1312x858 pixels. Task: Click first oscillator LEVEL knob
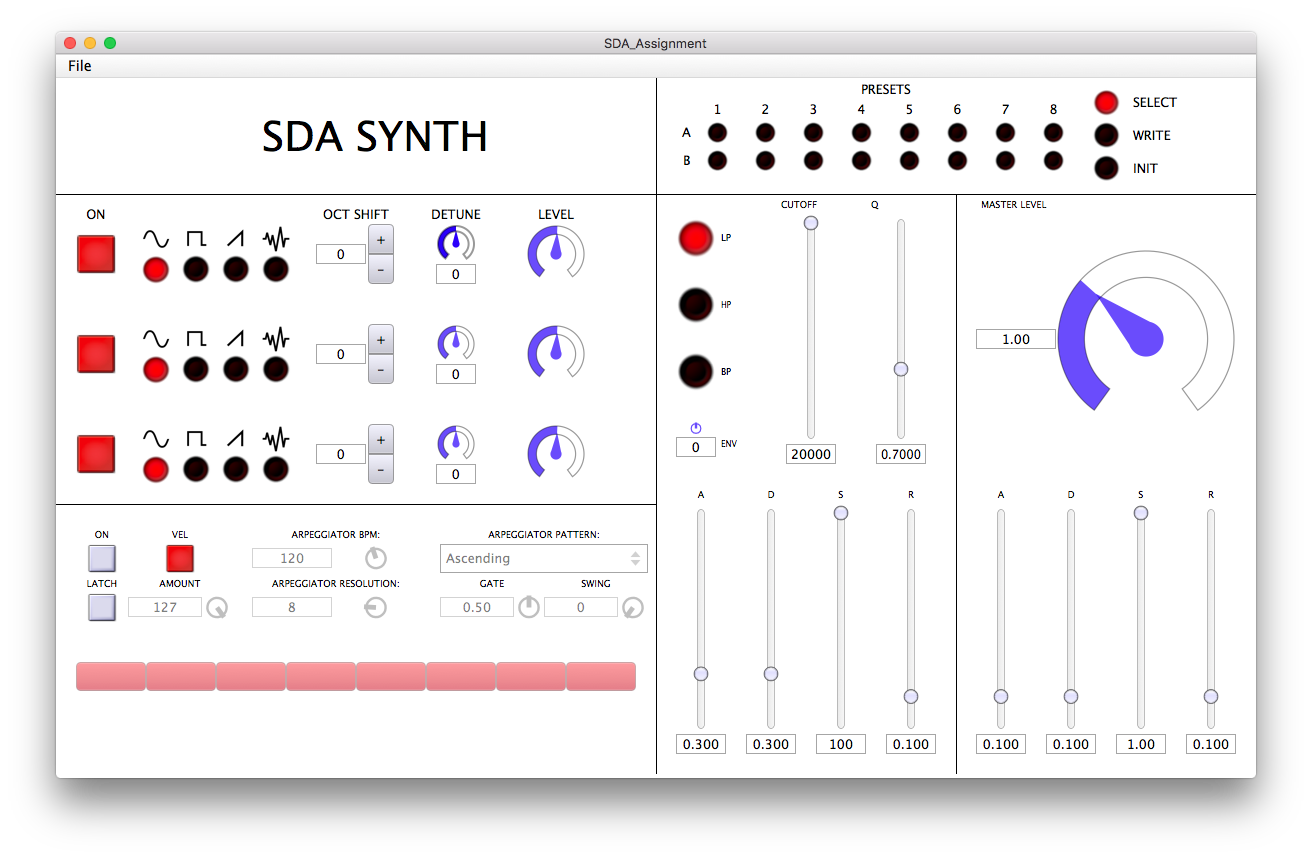click(556, 252)
